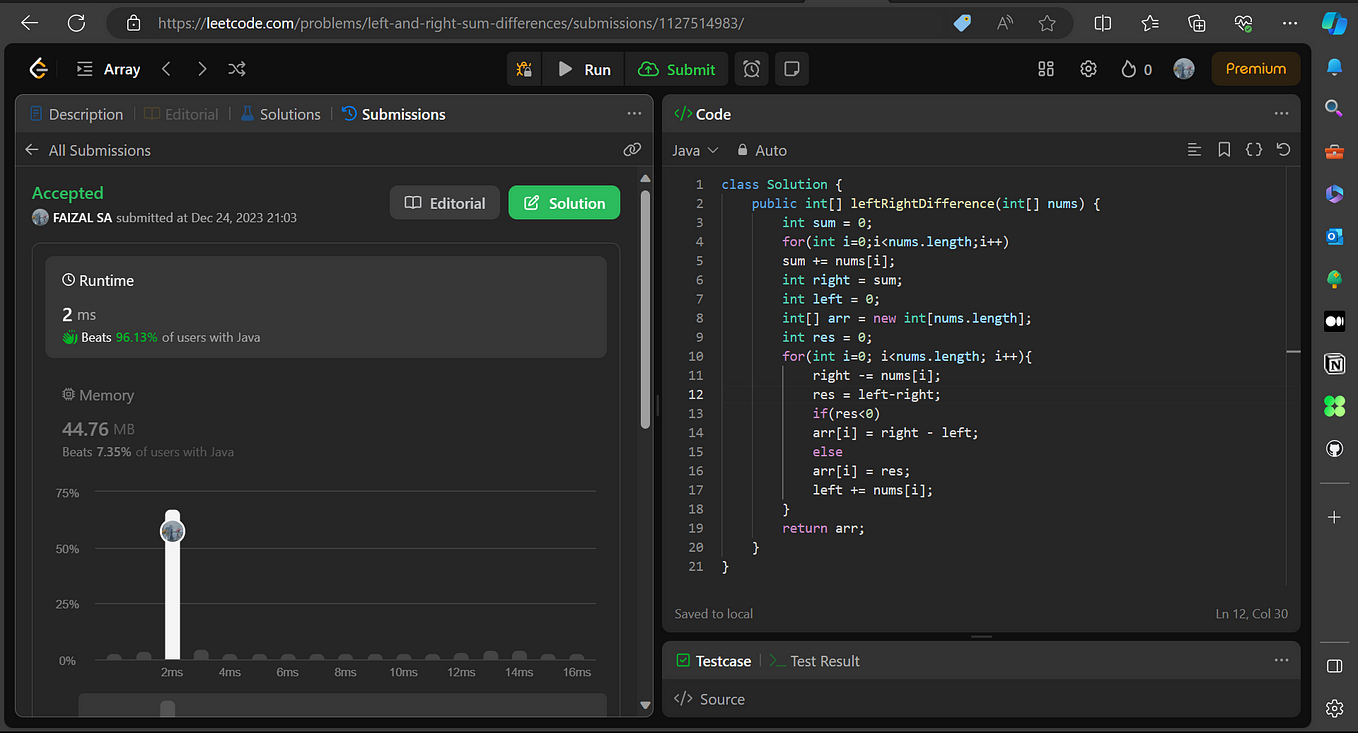Refresh the browser page
This screenshot has height=733, width=1358.
76,23
